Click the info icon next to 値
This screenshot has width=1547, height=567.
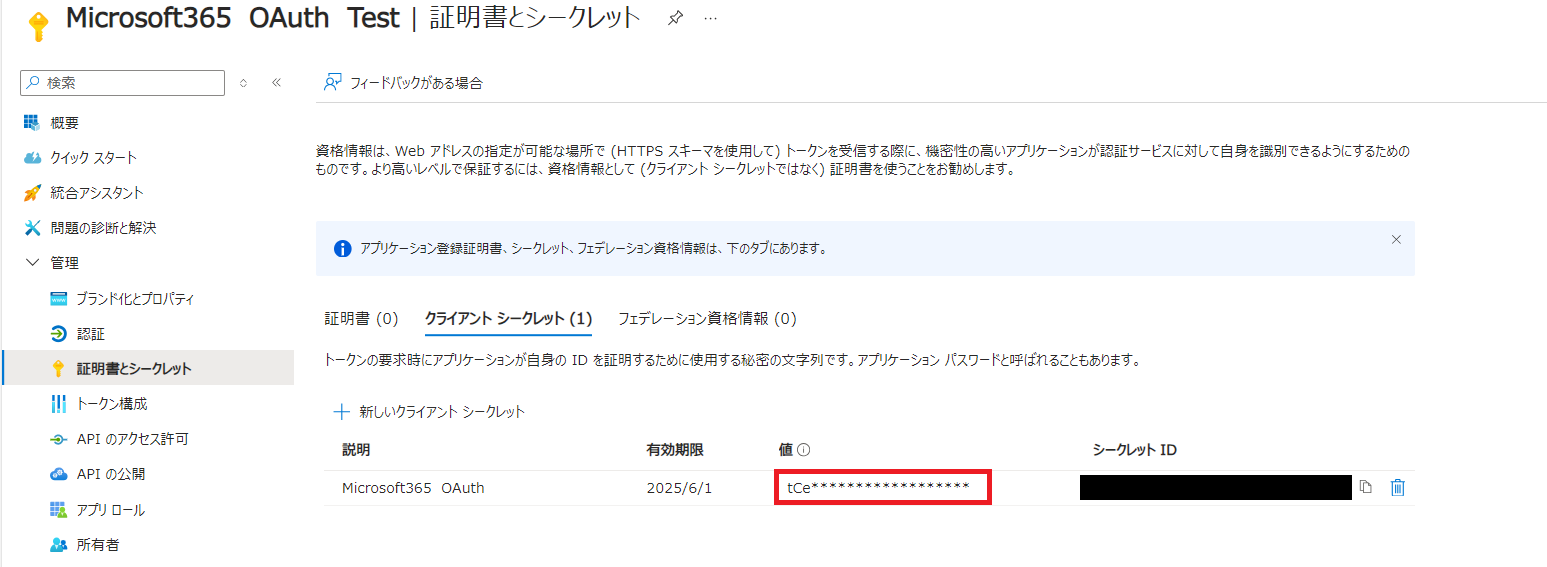803,451
